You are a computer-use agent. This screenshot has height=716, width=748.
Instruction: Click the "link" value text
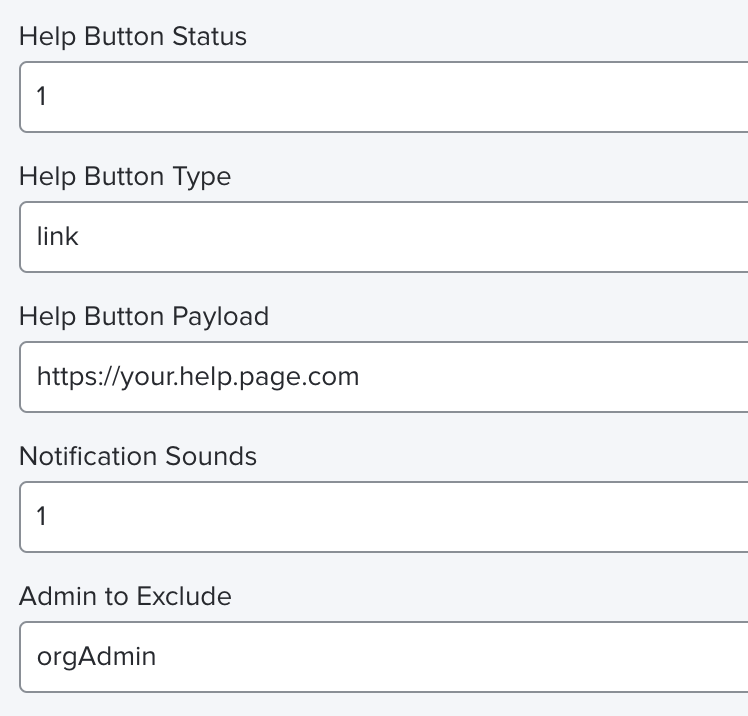pyautogui.click(x=57, y=237)
